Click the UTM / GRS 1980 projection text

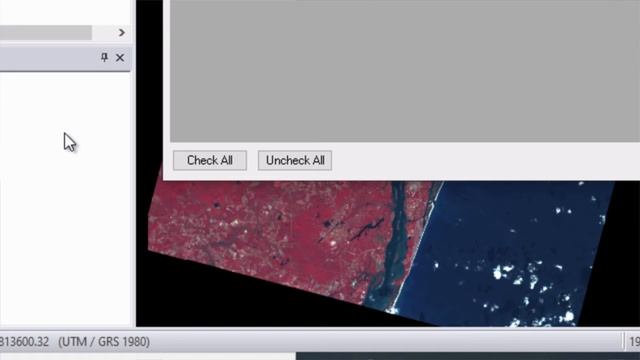[104, 342]
